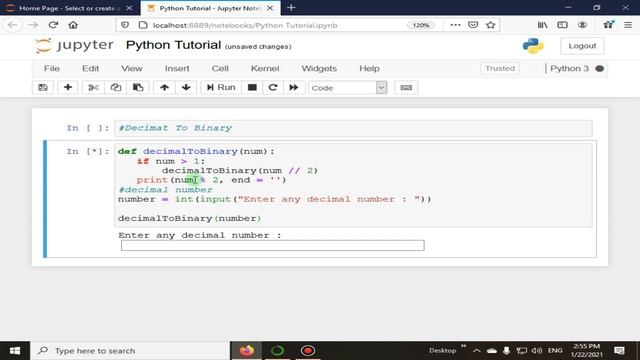Save notebook with the floppy disk icon
This screenshot has height=360, width=640.
click(43, 87)
